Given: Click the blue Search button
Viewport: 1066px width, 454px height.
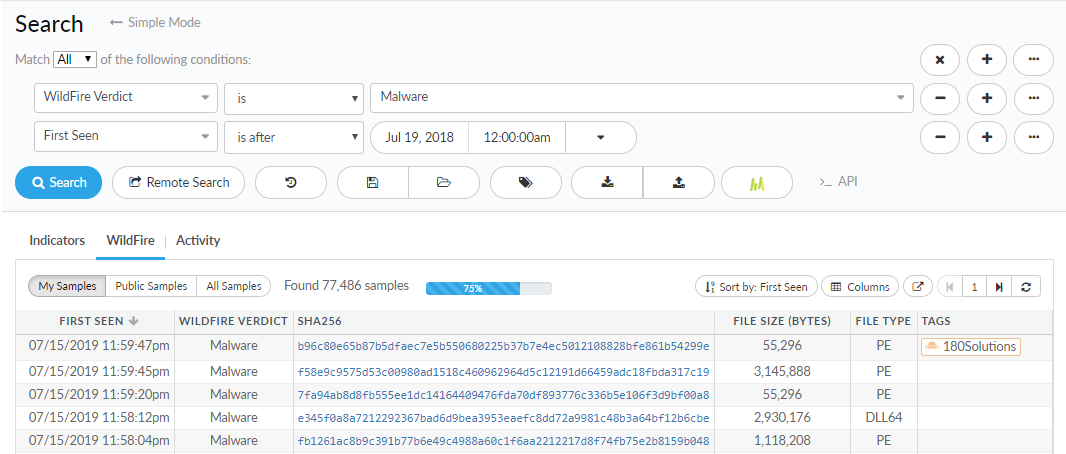Looking at the screenshot, I should 59,182.
